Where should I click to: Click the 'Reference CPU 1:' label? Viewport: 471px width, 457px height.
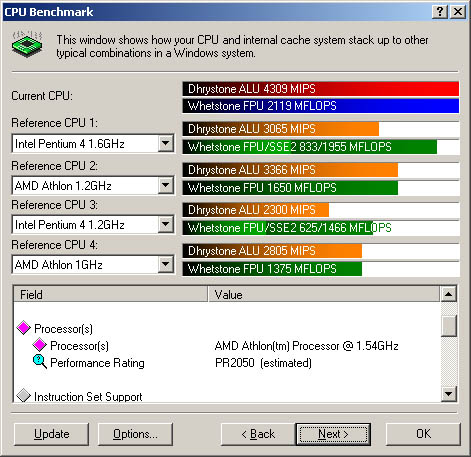point(55,123)
